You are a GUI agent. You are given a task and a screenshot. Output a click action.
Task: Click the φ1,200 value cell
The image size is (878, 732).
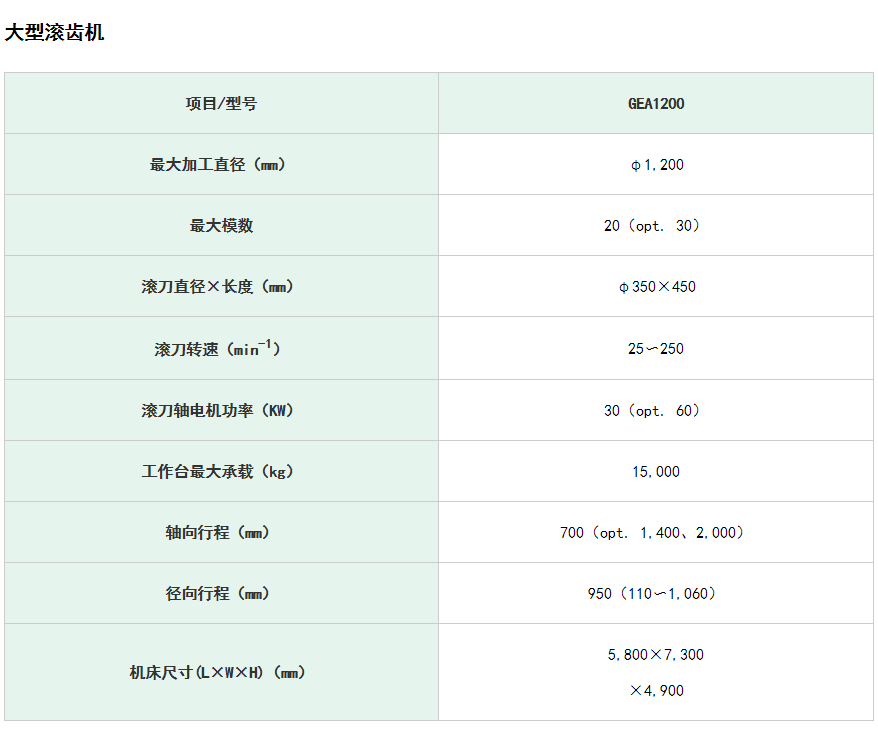tap(656, 165)
